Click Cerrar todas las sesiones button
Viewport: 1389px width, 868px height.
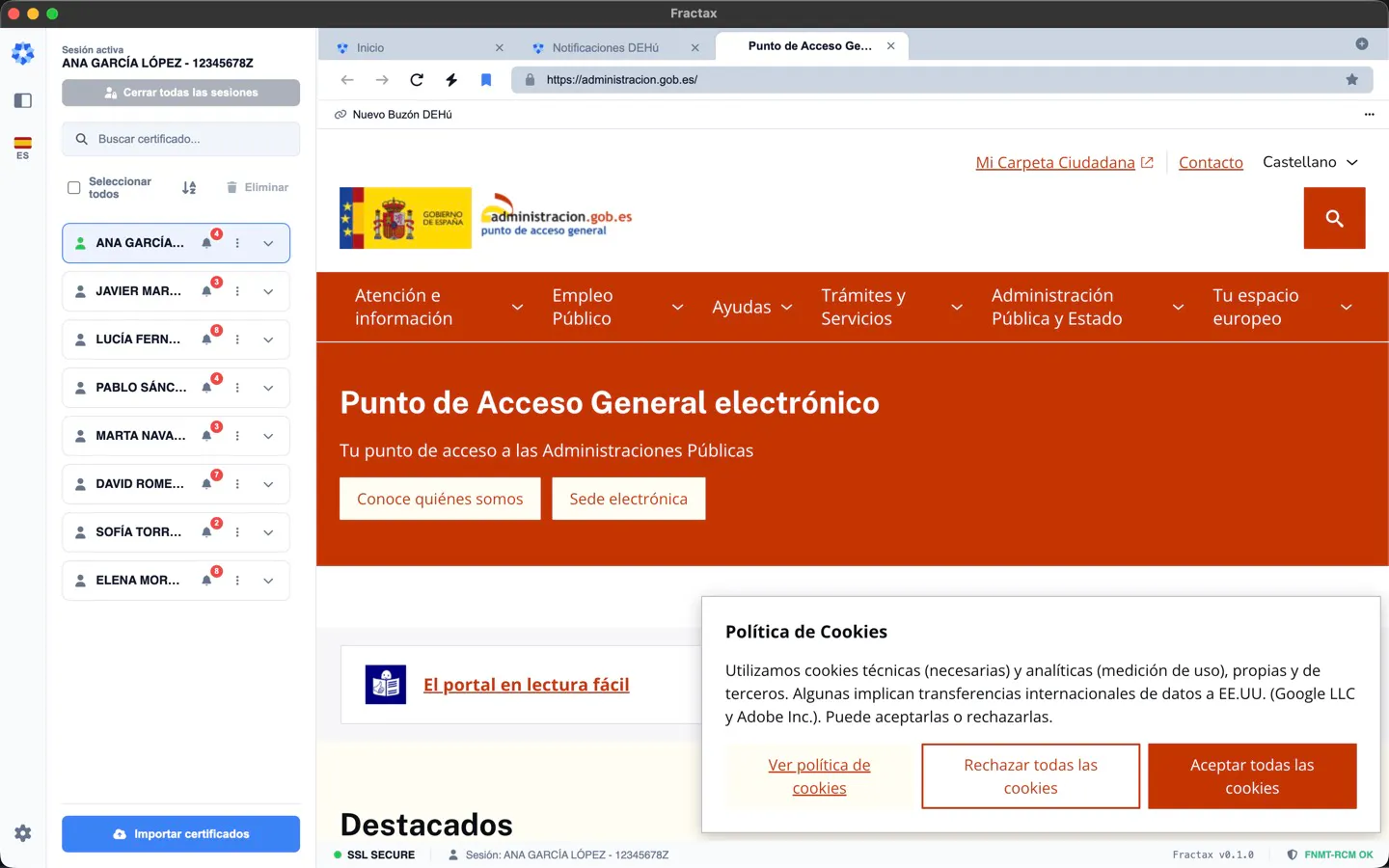point(181,93)
